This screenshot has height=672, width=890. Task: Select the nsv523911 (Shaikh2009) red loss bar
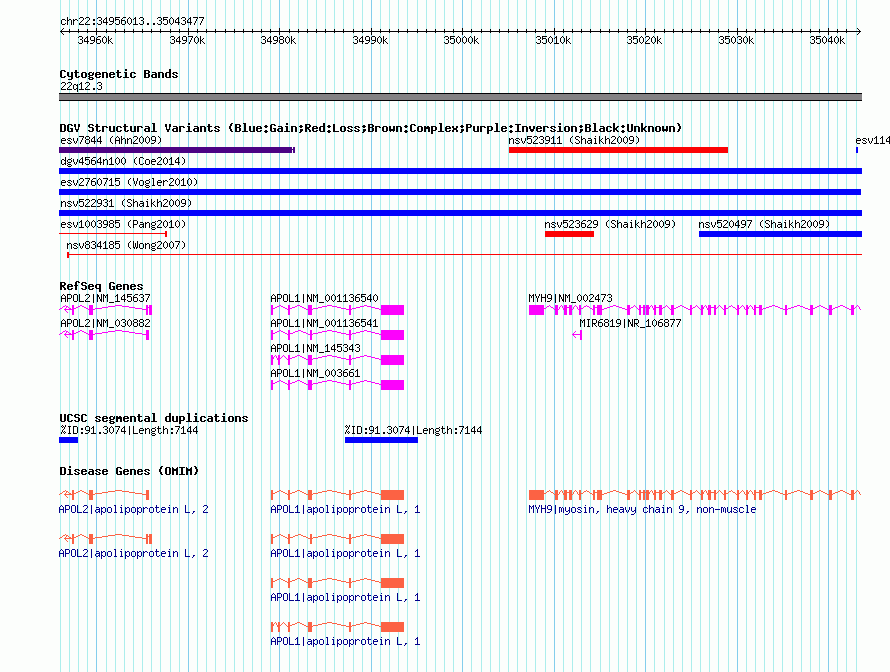[x=618, y=150]
